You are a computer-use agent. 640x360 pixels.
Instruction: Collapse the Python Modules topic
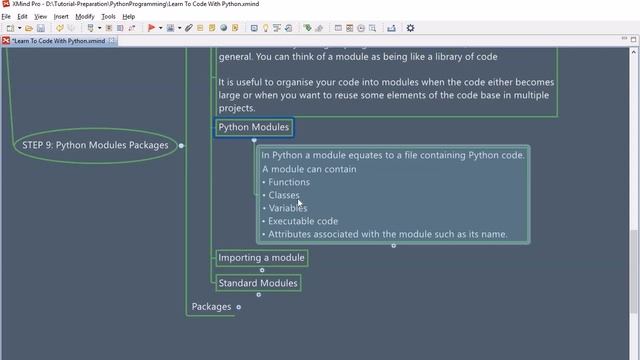click(x=254, y=140)
